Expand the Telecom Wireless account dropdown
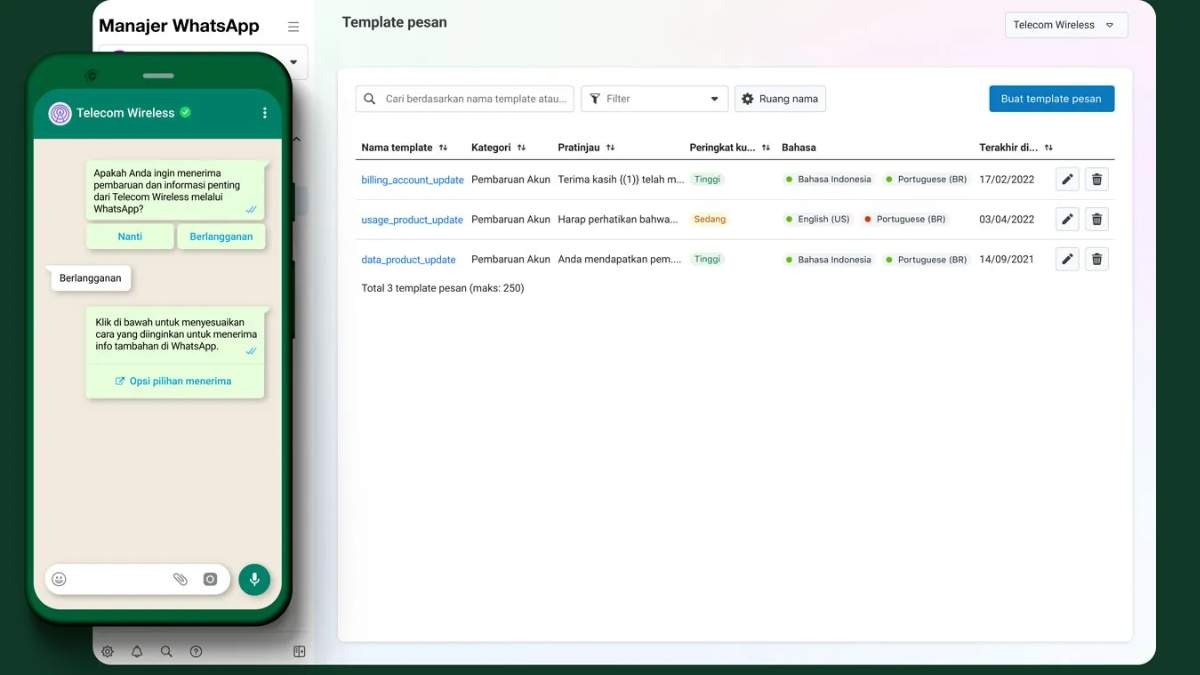The height and width of the screenshot is (675, 1200). pos(1066,25)
